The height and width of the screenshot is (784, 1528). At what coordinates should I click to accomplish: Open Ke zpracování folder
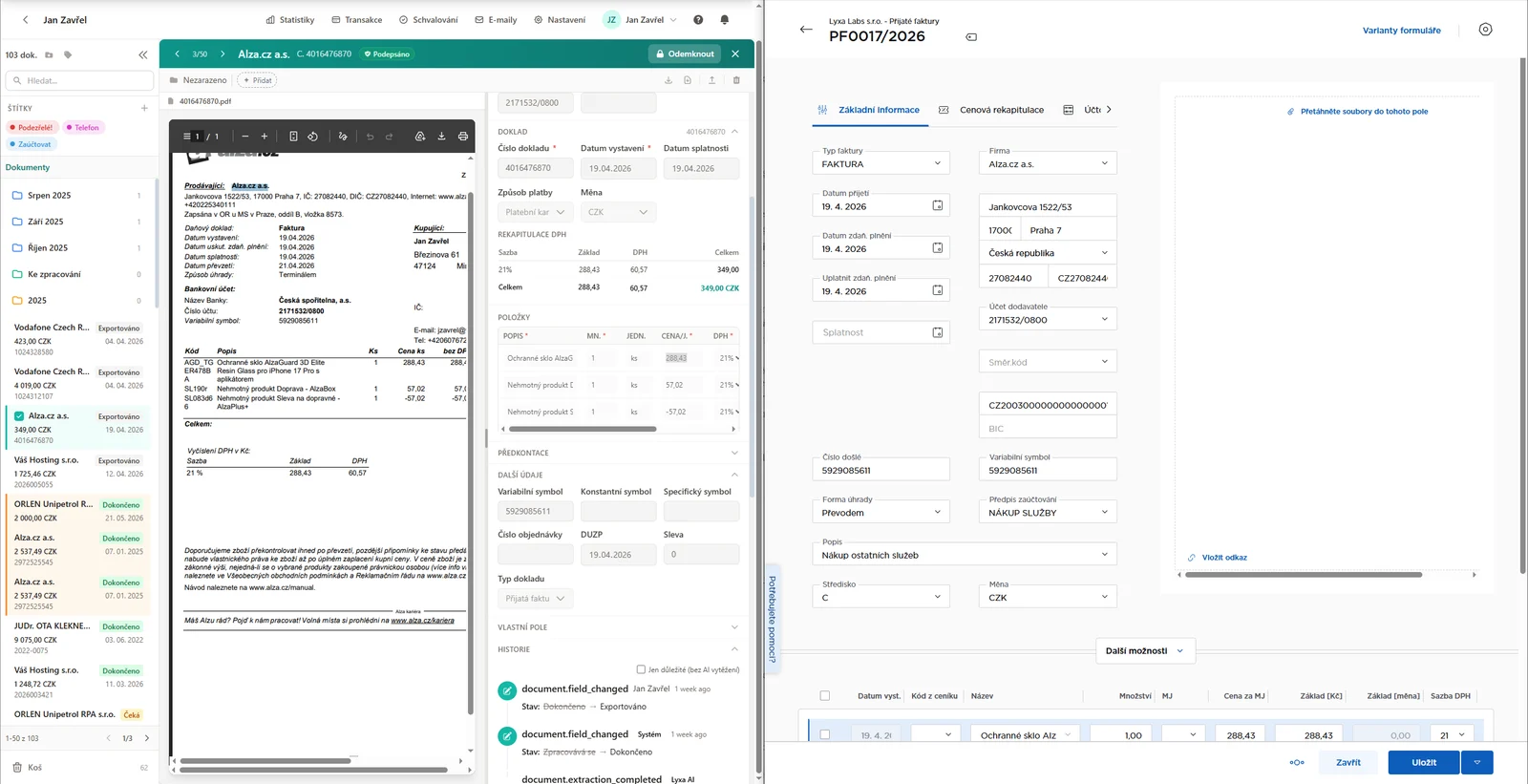click(76, 274)
